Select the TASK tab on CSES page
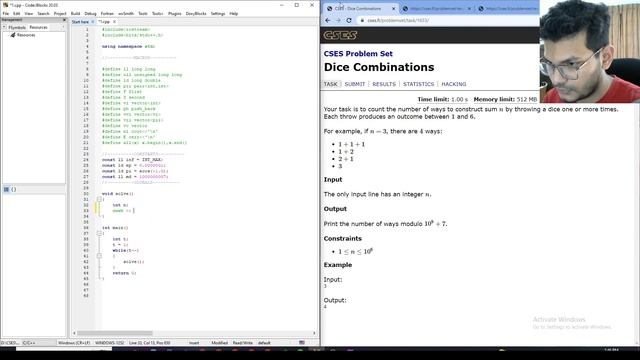 coord(331,84)
